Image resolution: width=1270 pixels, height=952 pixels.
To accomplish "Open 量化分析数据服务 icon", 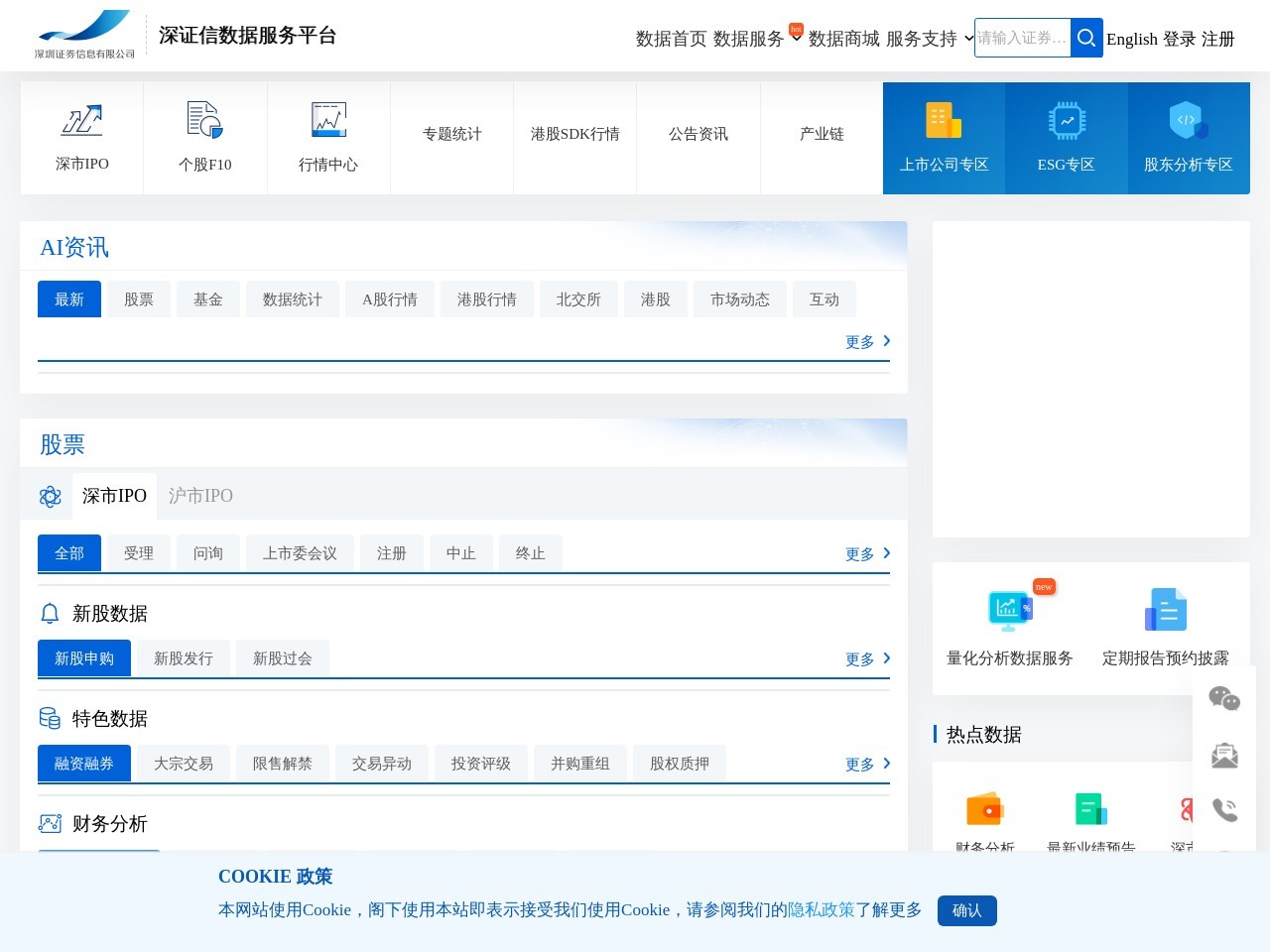I will (x=1009, y=610).
